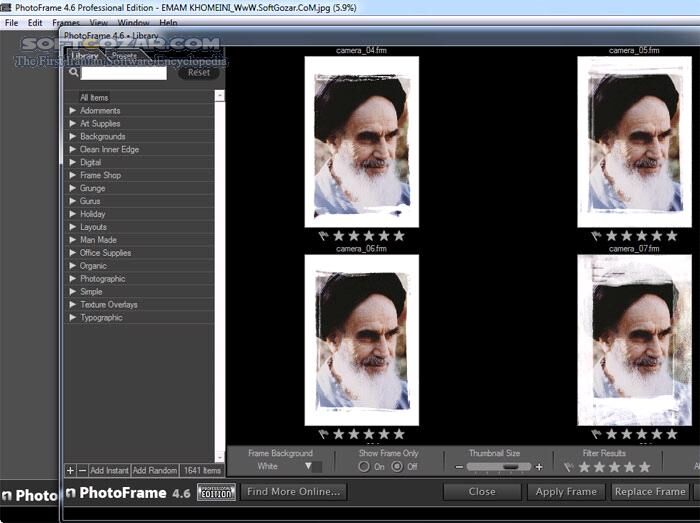This screenshot has height=523, width=700.
Task: Click the flag icon under camera_04.frm
Action: [x=323, y=236]
